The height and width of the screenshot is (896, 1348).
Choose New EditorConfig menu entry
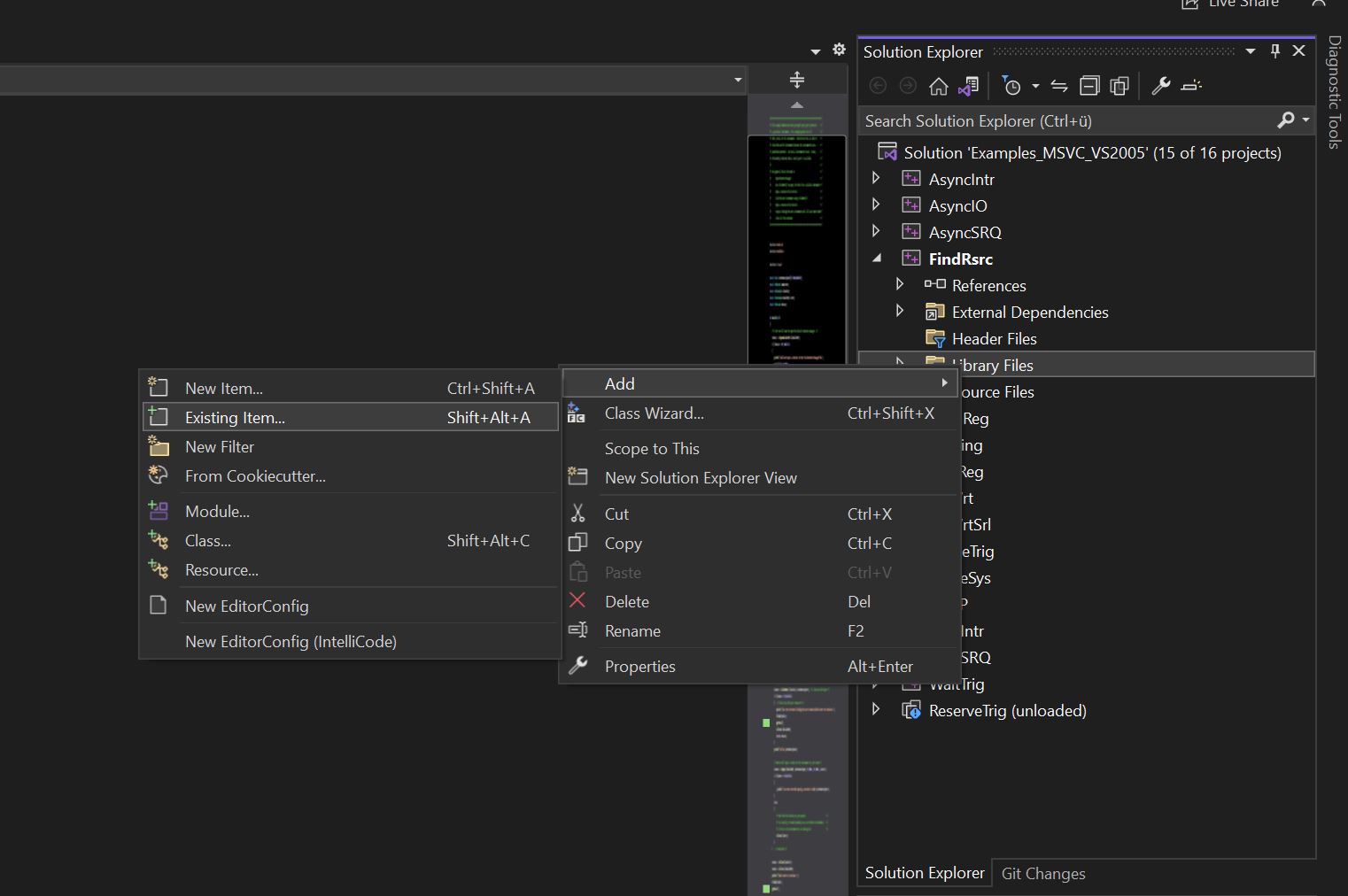(x=351, y=606)
